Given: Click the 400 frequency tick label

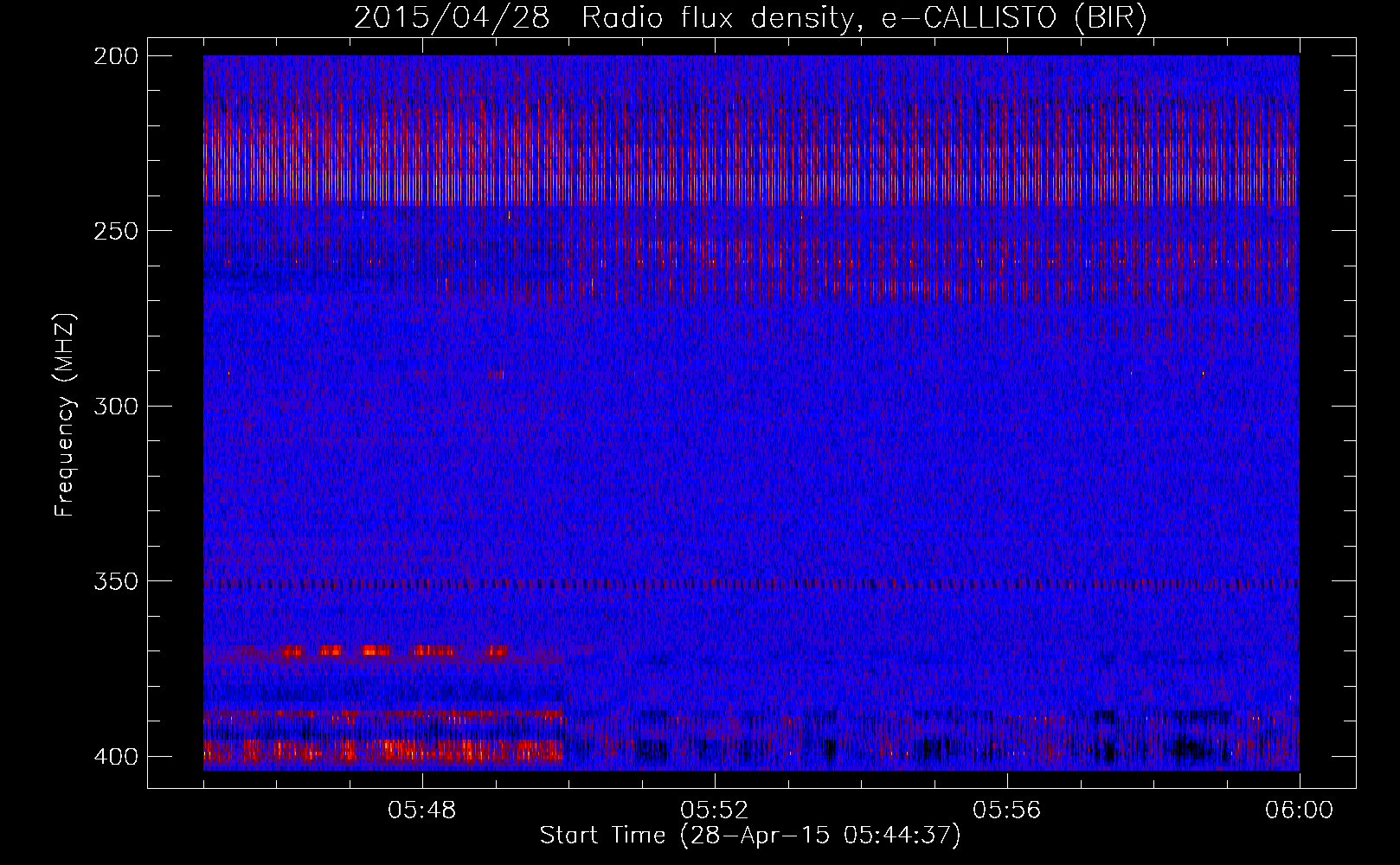Looking at the screenshot, I should click(114, 757).
